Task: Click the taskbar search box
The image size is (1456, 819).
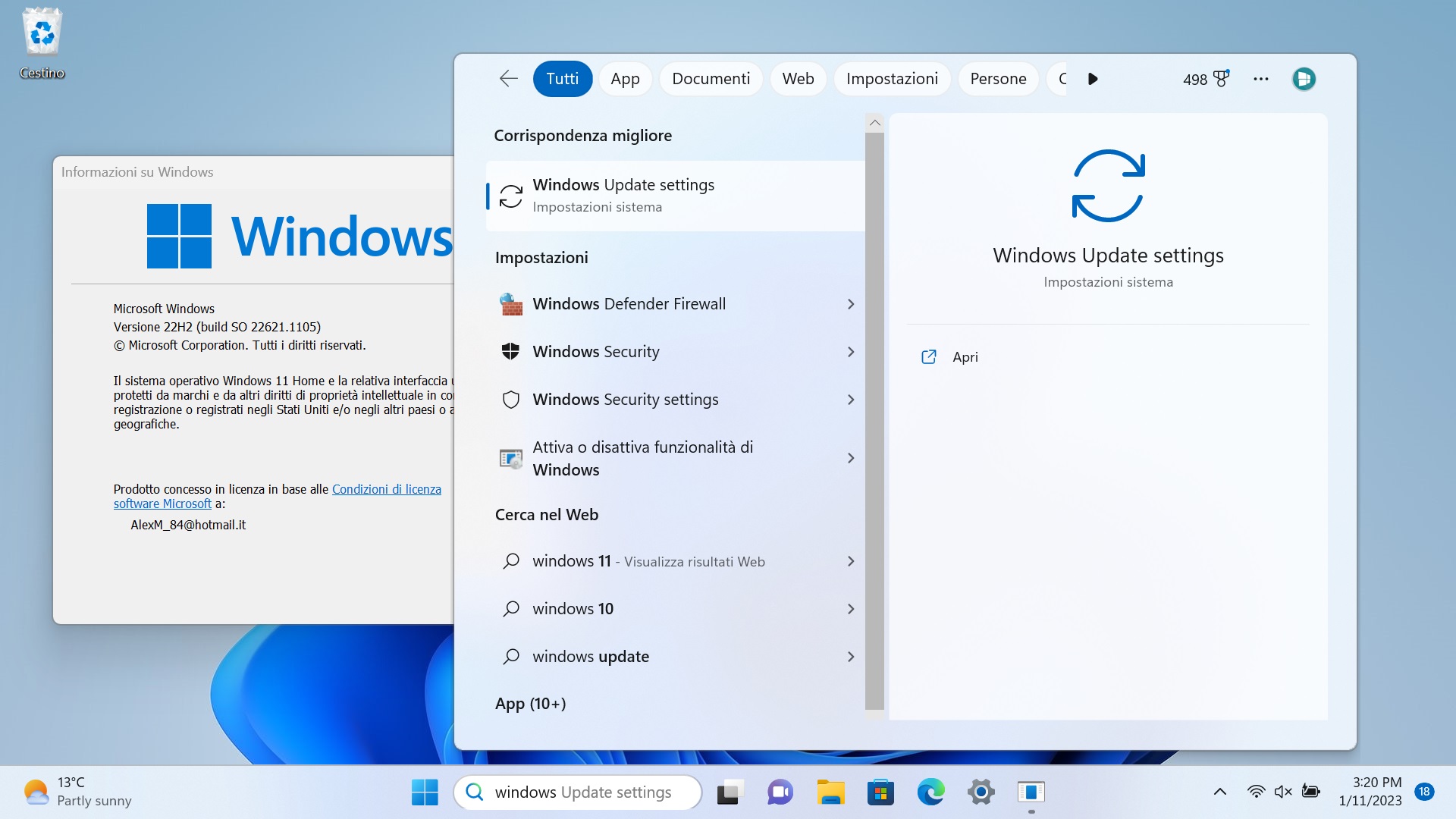Action: 578,792
